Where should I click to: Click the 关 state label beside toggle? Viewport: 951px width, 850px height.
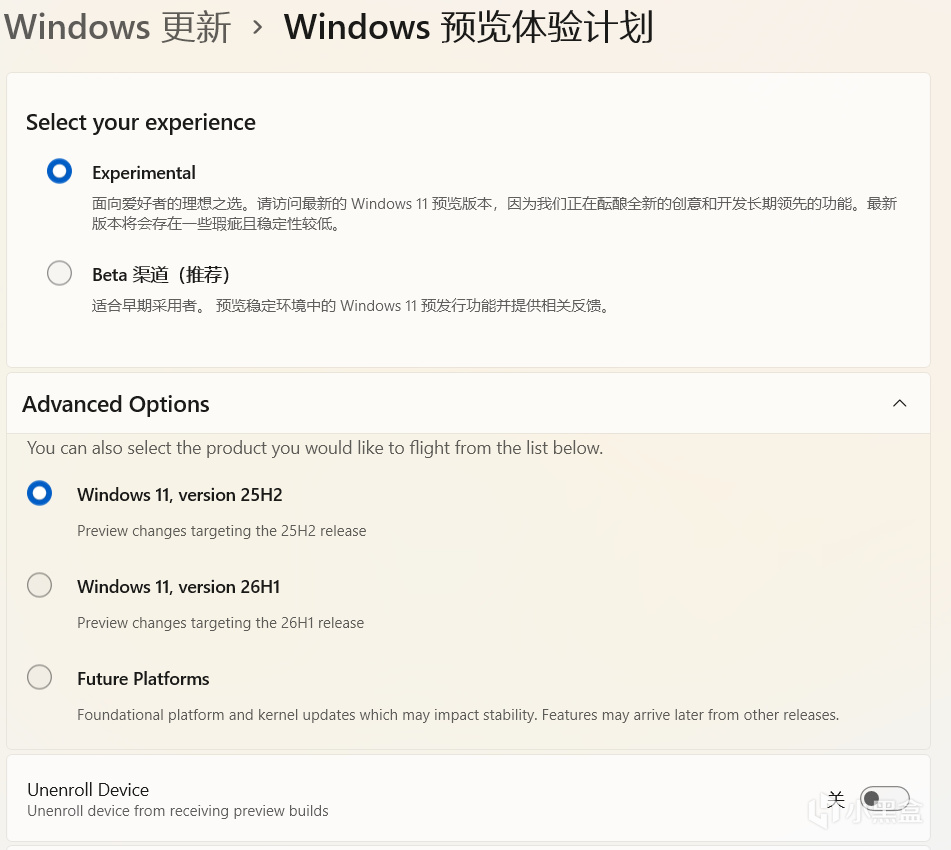836,799
